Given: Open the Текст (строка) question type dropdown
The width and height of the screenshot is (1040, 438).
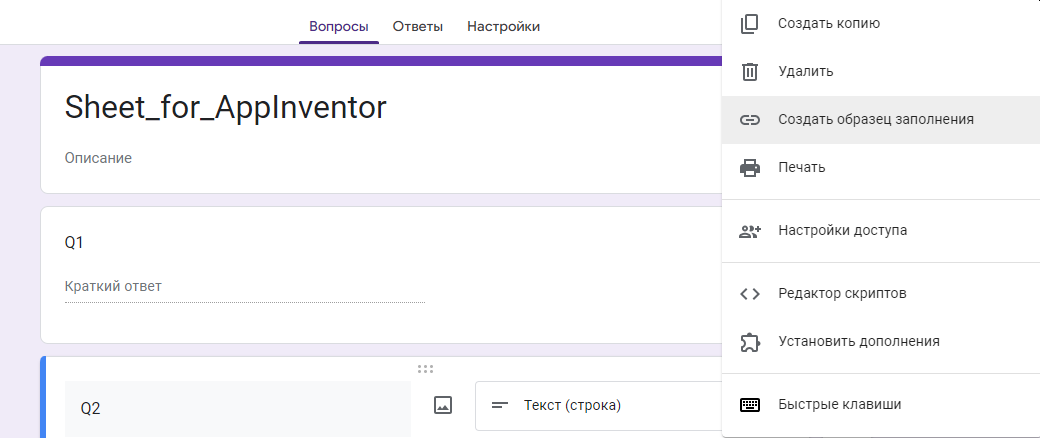Looking at the screenshot, I should [x=598, y=405].
